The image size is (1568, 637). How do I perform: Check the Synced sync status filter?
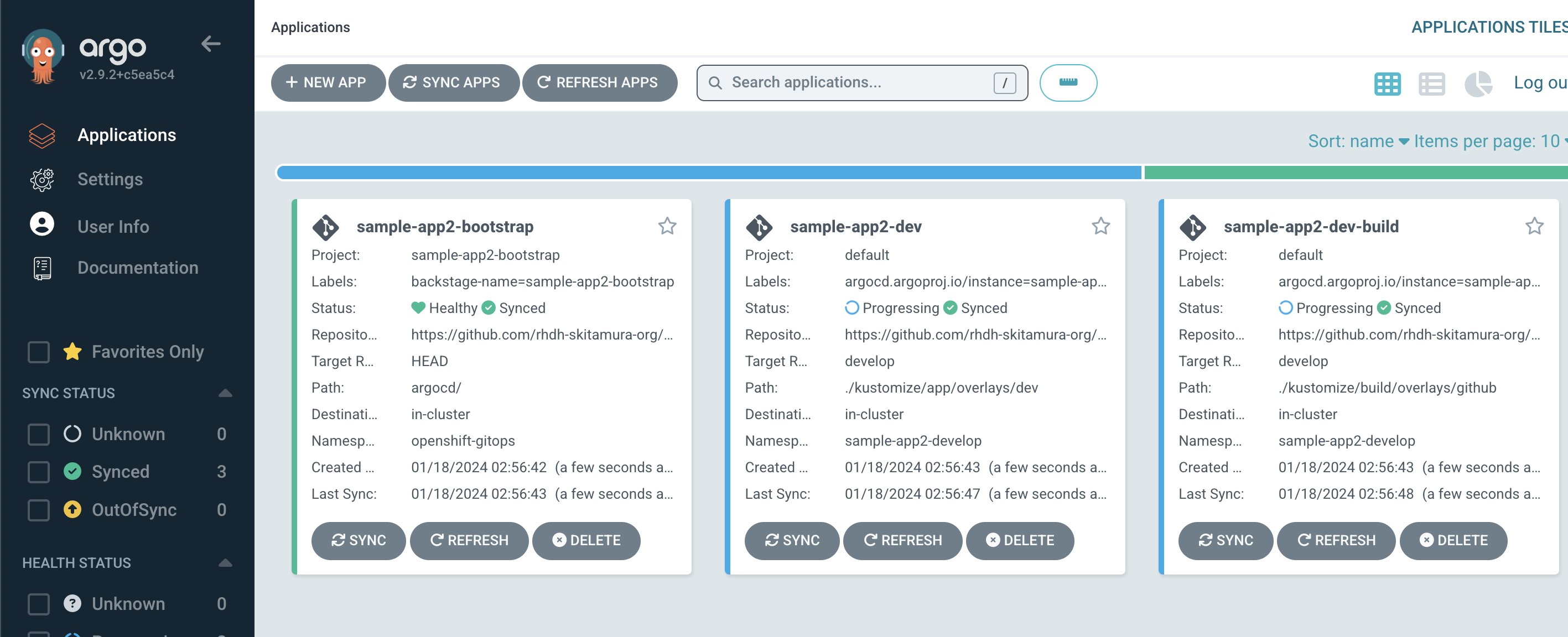(x=39, y=472)
